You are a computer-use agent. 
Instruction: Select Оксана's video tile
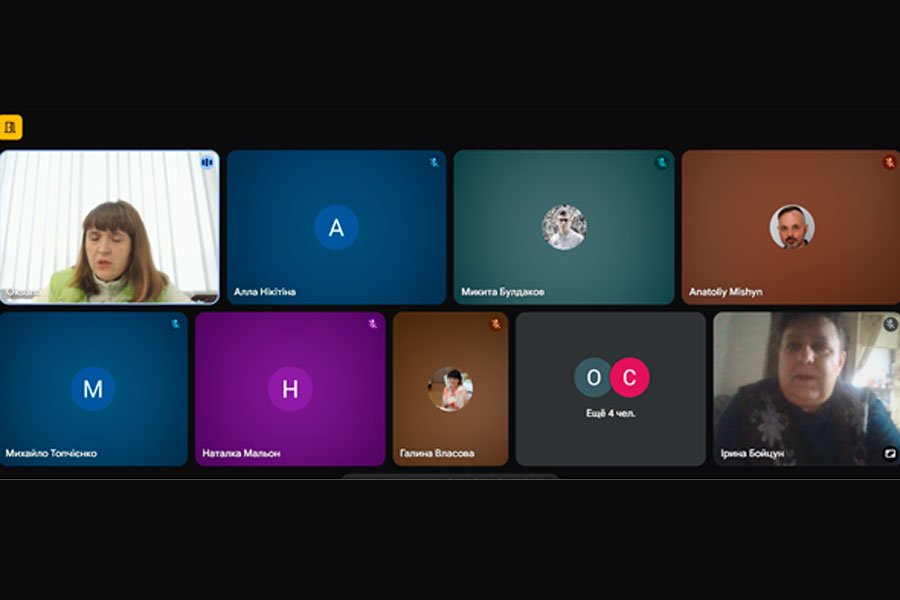pyautogui.click(x=109, y=227)
